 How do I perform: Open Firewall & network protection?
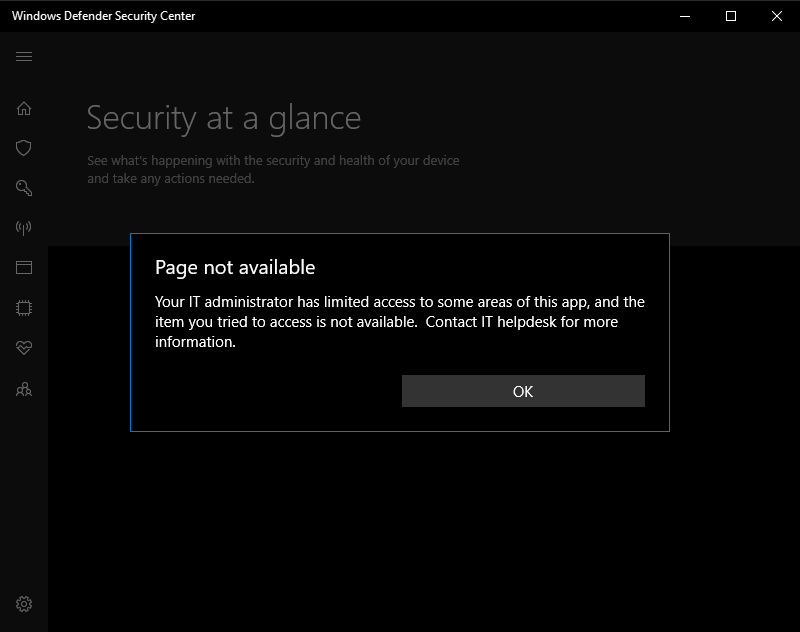click(x=23, y=227)
